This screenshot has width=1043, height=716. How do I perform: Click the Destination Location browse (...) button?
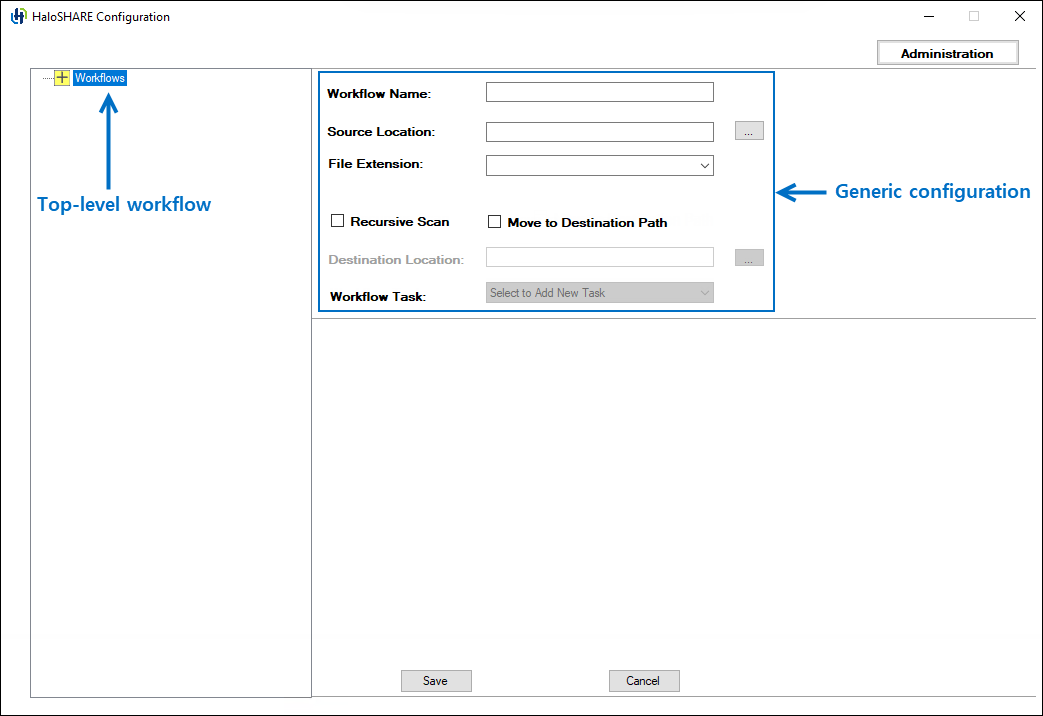pos(748,257)
